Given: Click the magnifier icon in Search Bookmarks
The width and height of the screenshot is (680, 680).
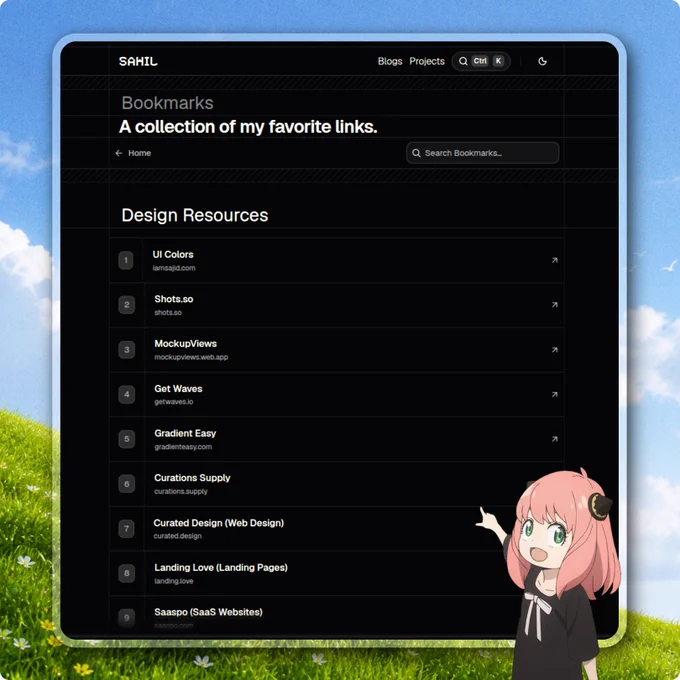Looking at the screenshot, I should coord(416,153).
